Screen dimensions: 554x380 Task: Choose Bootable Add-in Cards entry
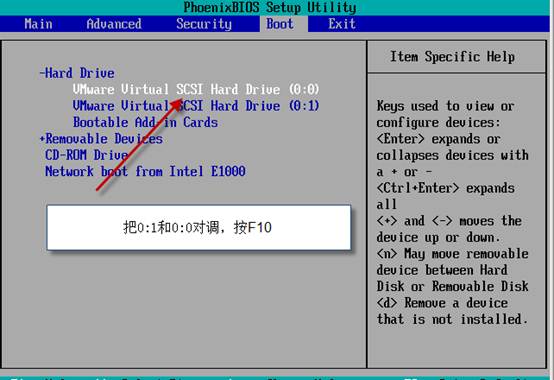(x=145, y=122)
